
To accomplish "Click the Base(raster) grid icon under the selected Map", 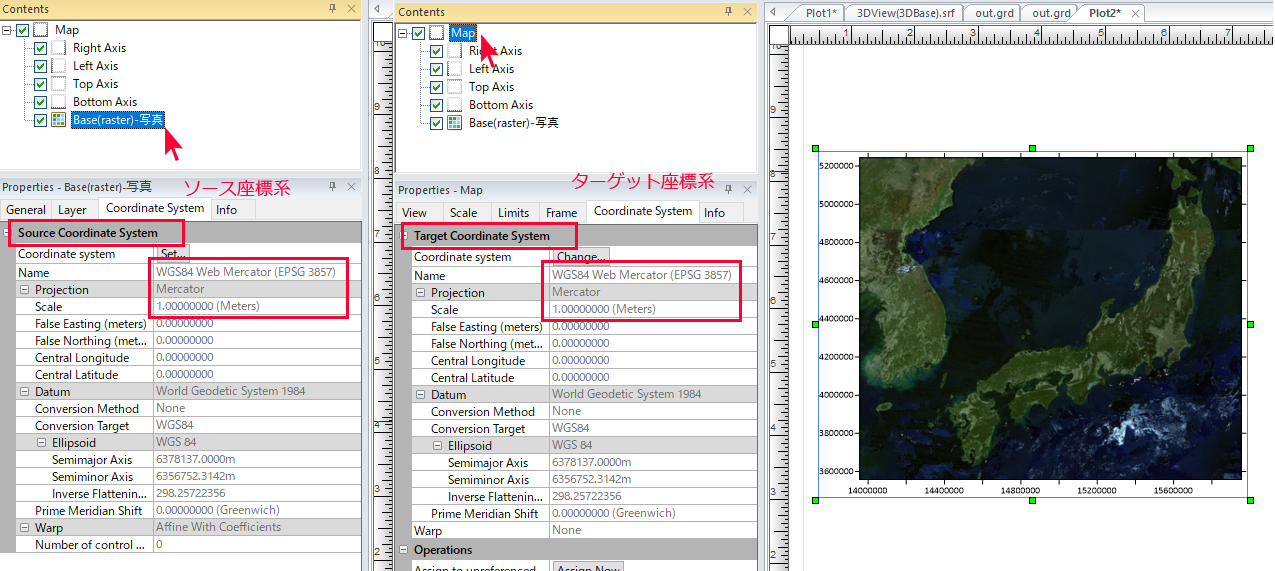I will pyautogui.click(x=455, y=123).
